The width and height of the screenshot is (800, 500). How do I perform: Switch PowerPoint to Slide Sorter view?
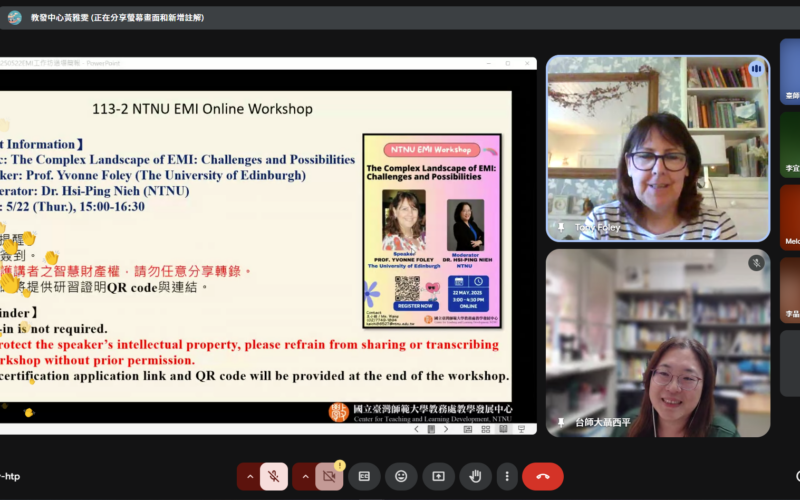click(486, 429)
